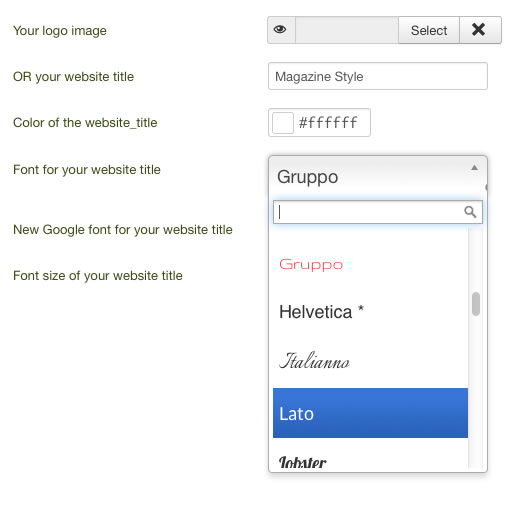Viewport: 531px width, 532px height.
Task: Collapse the Gruppo font dropdown header
Action: [x=378, y=177]
